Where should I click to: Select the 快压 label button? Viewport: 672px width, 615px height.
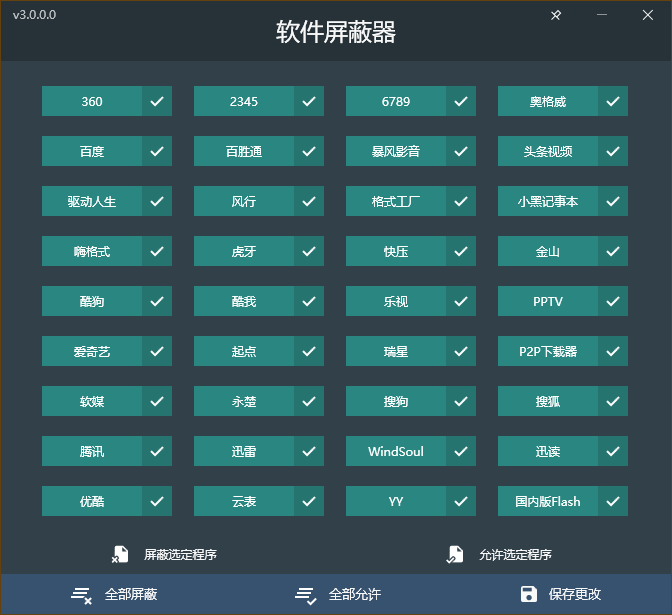pos(396,251)
